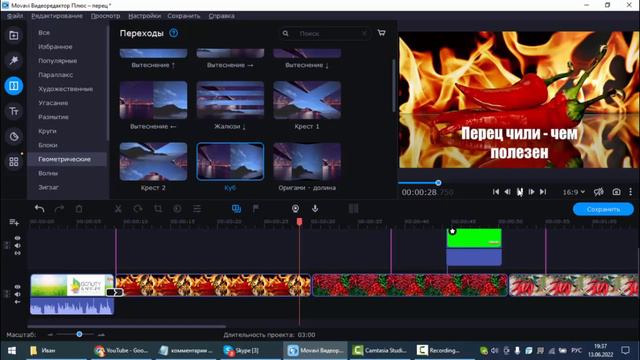Image resolution: width=640 pixels, height=360 pixels.
Task: Select the Все category
Action: [x=44, y=33]
